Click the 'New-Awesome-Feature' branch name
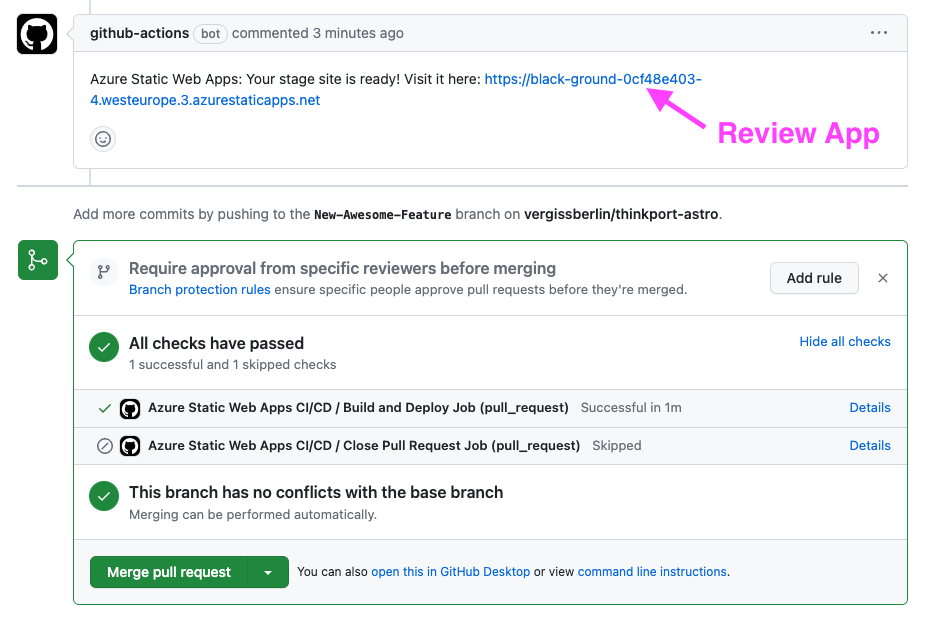Viewport: 926px width, 619px height. click(x=383, y=214)
